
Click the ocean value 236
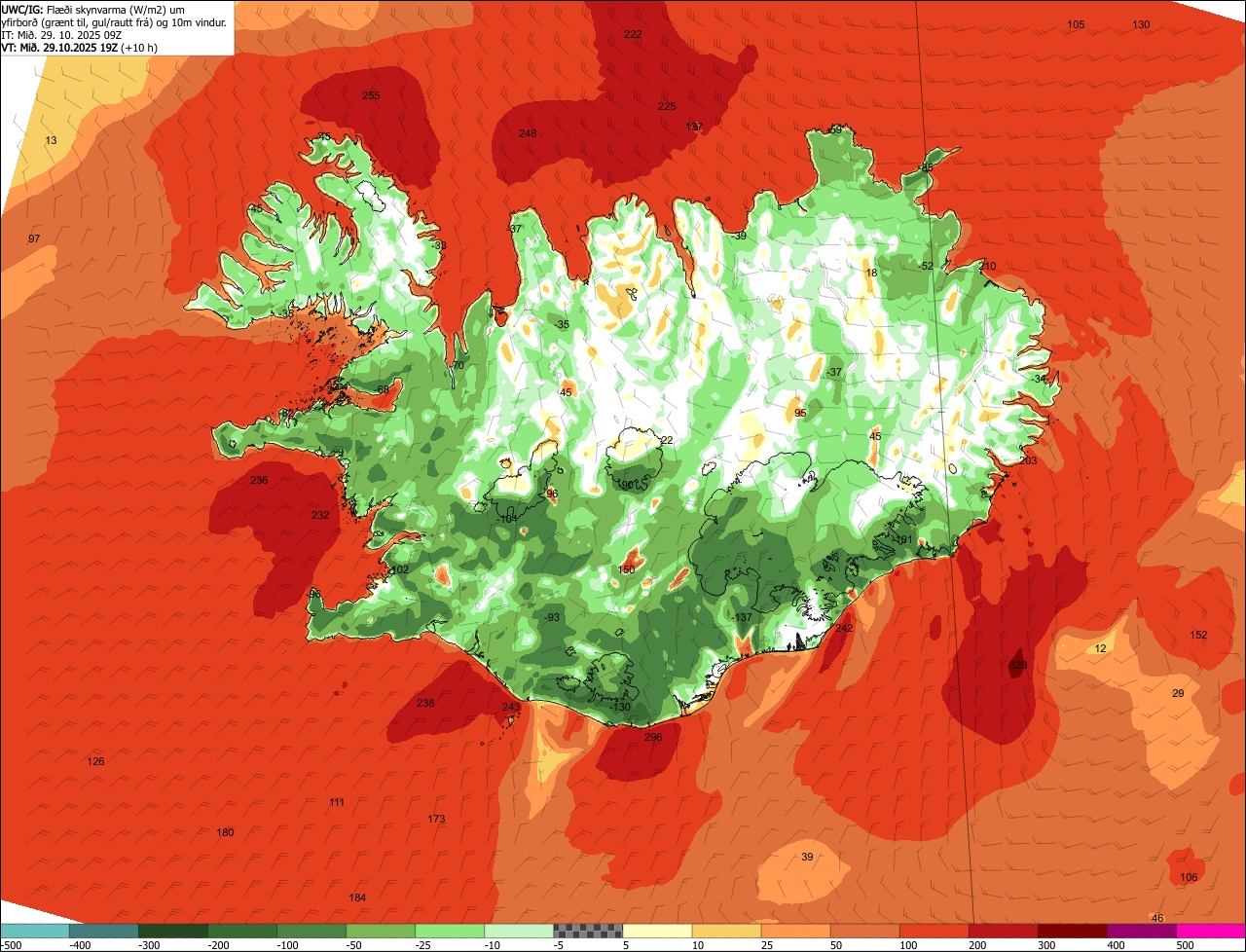point(259,481)
